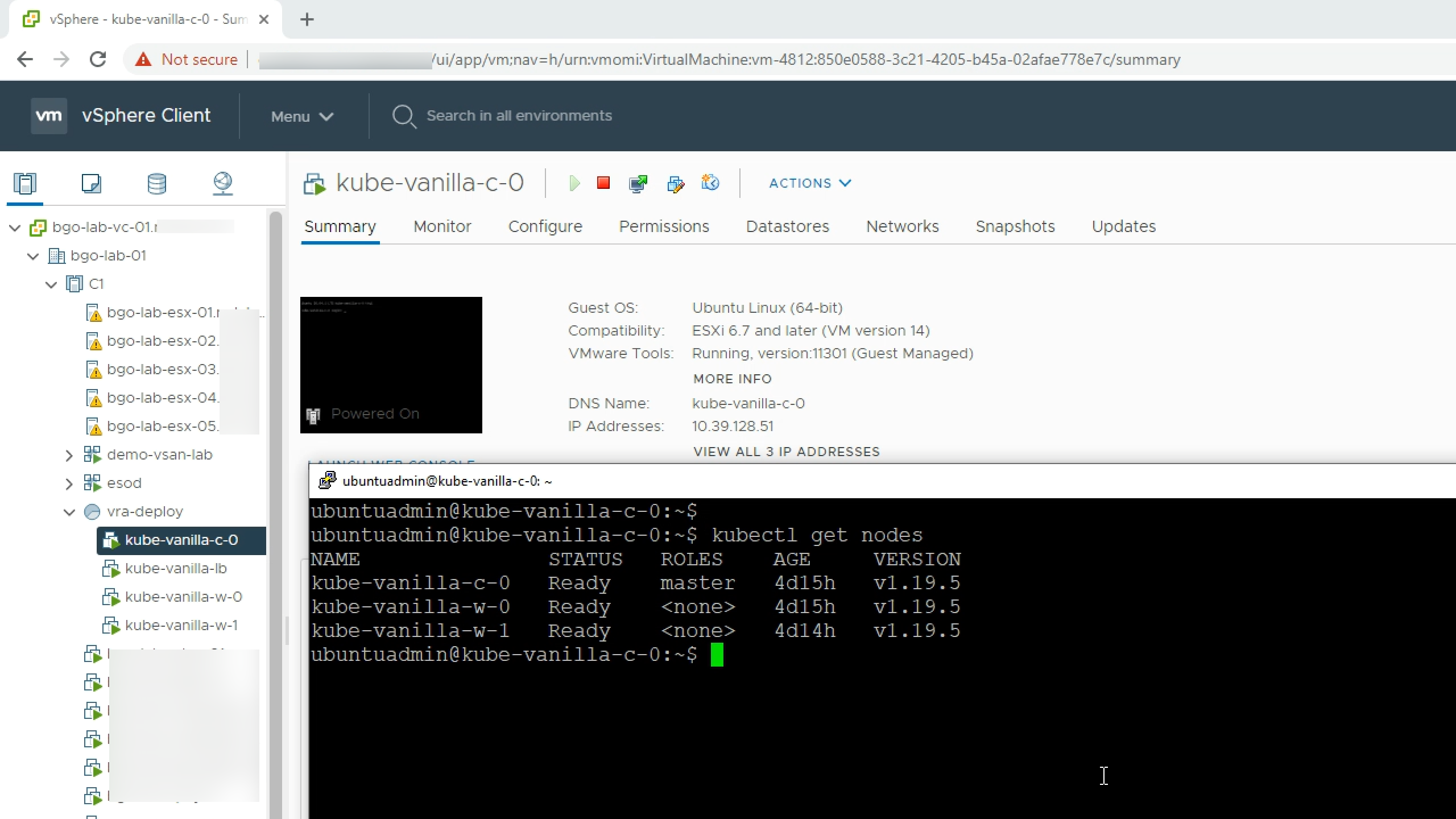
Task: Open the Hosts and Clusters inventory view
Action: (x=25, y=183)
